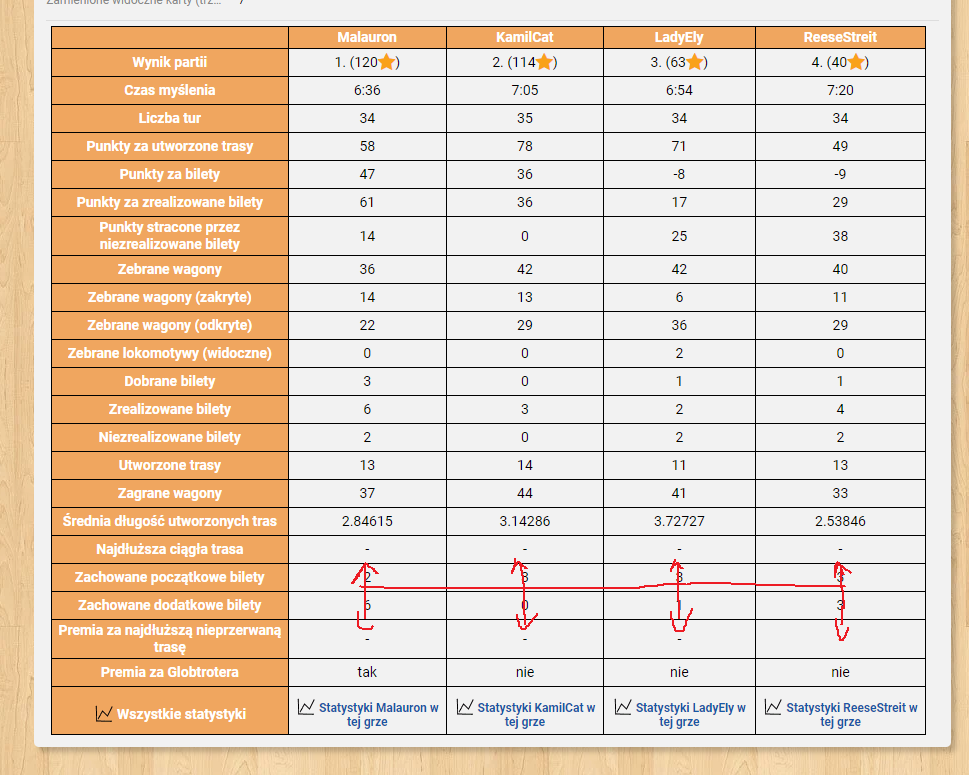
Task: Open Statystyki Malauron w tej grze link
Action: point(378,714)
